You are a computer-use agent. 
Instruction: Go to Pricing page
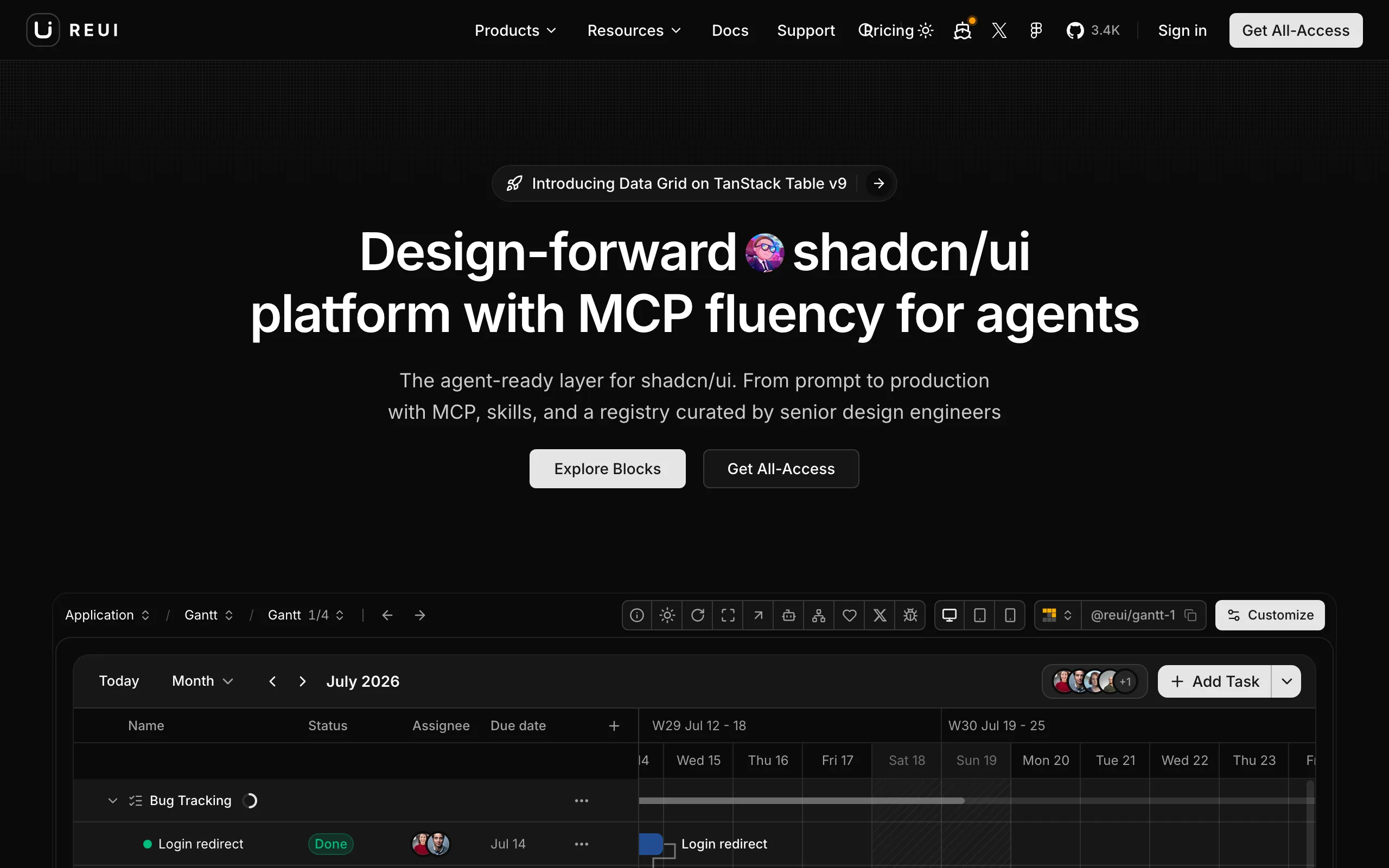click(x=889, y=30)
